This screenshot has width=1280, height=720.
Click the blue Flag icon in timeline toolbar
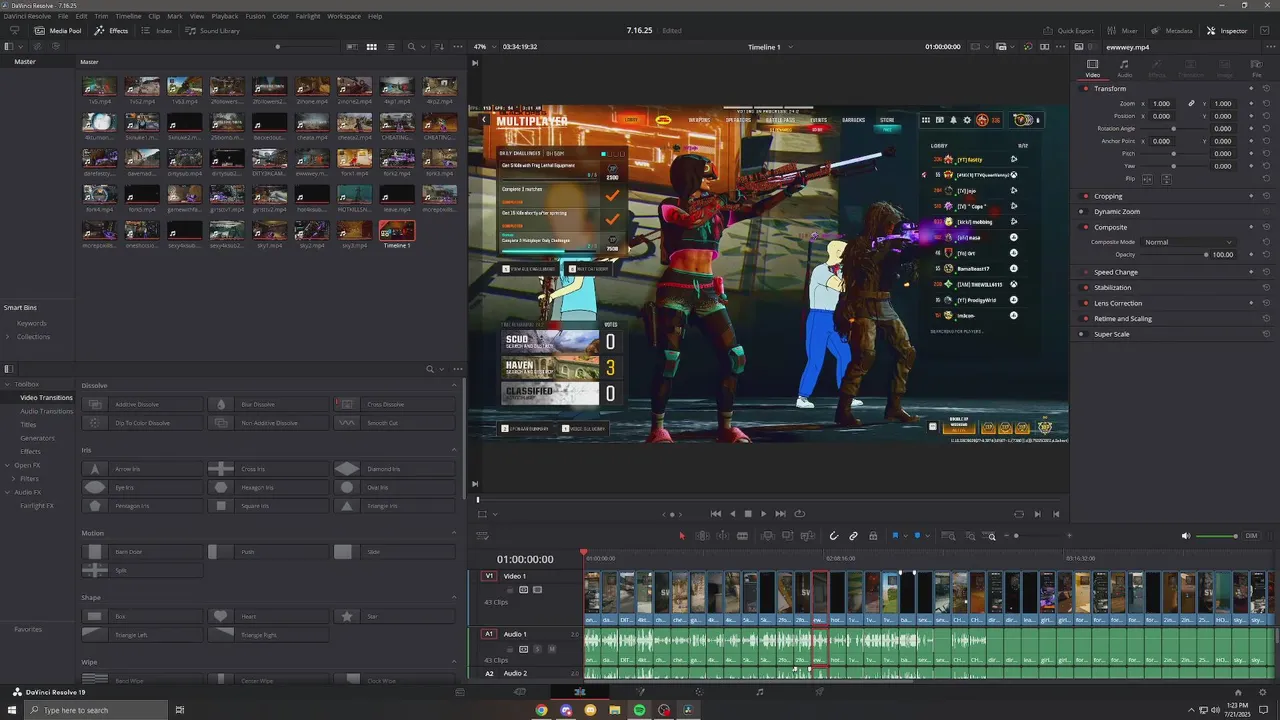[x=895, y=536]
